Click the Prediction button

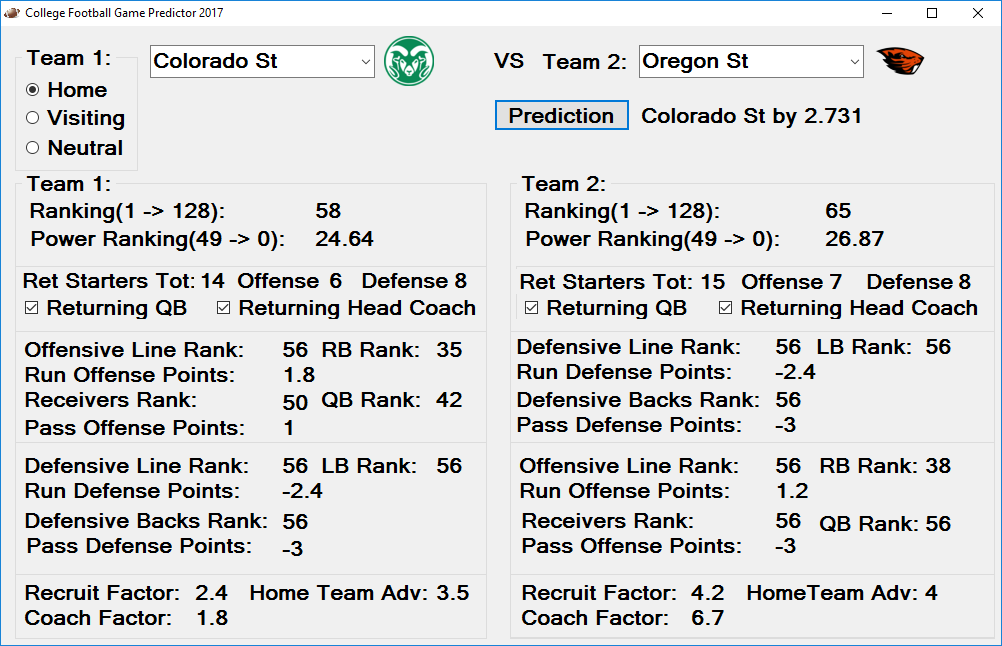pos(561,115)
